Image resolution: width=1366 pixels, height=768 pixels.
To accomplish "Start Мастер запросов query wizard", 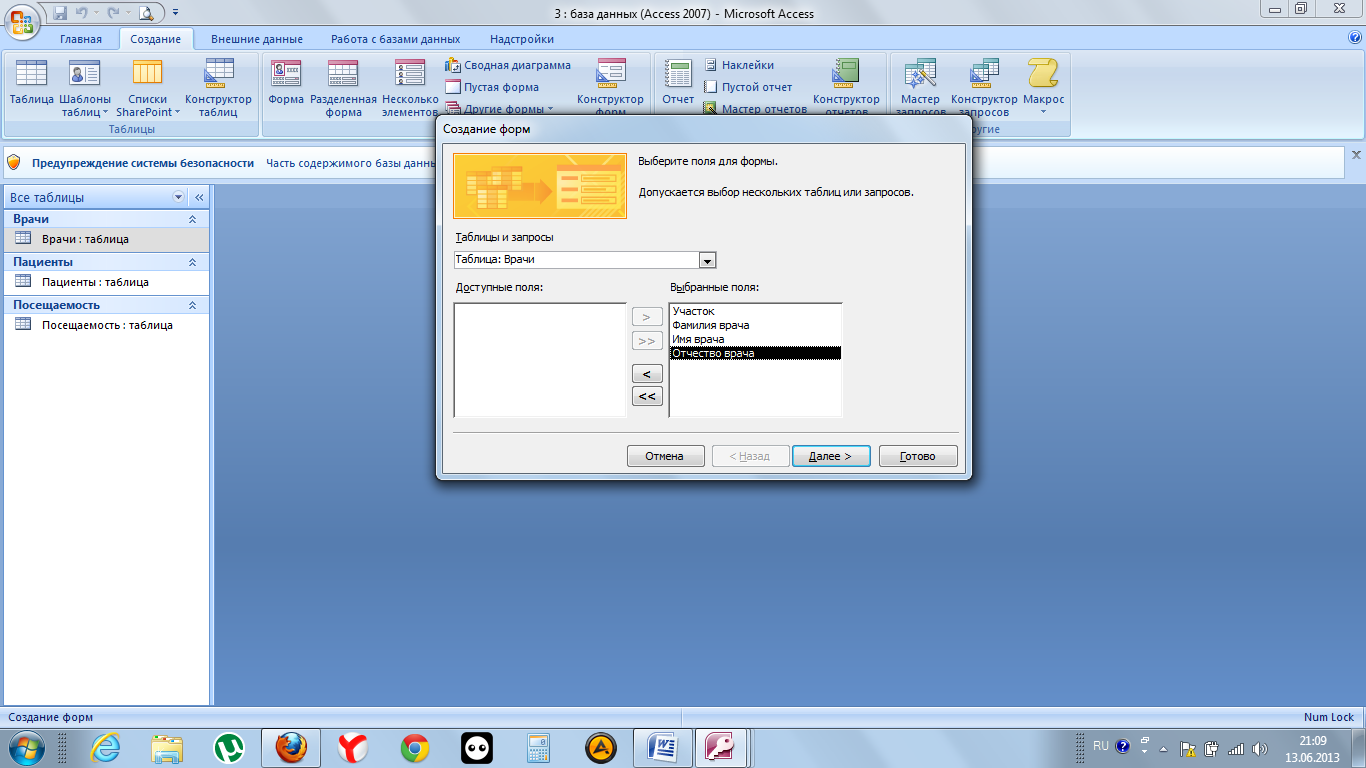I will pos(920,87).
